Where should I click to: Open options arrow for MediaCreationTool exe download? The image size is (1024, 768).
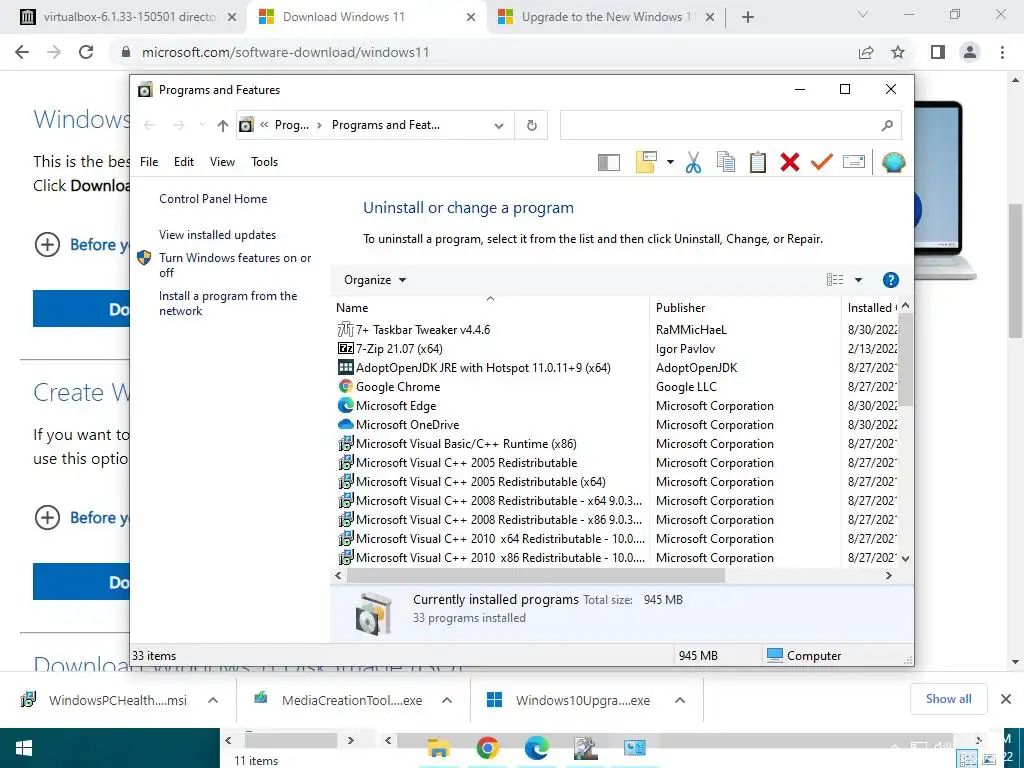(x=447, y=700)
